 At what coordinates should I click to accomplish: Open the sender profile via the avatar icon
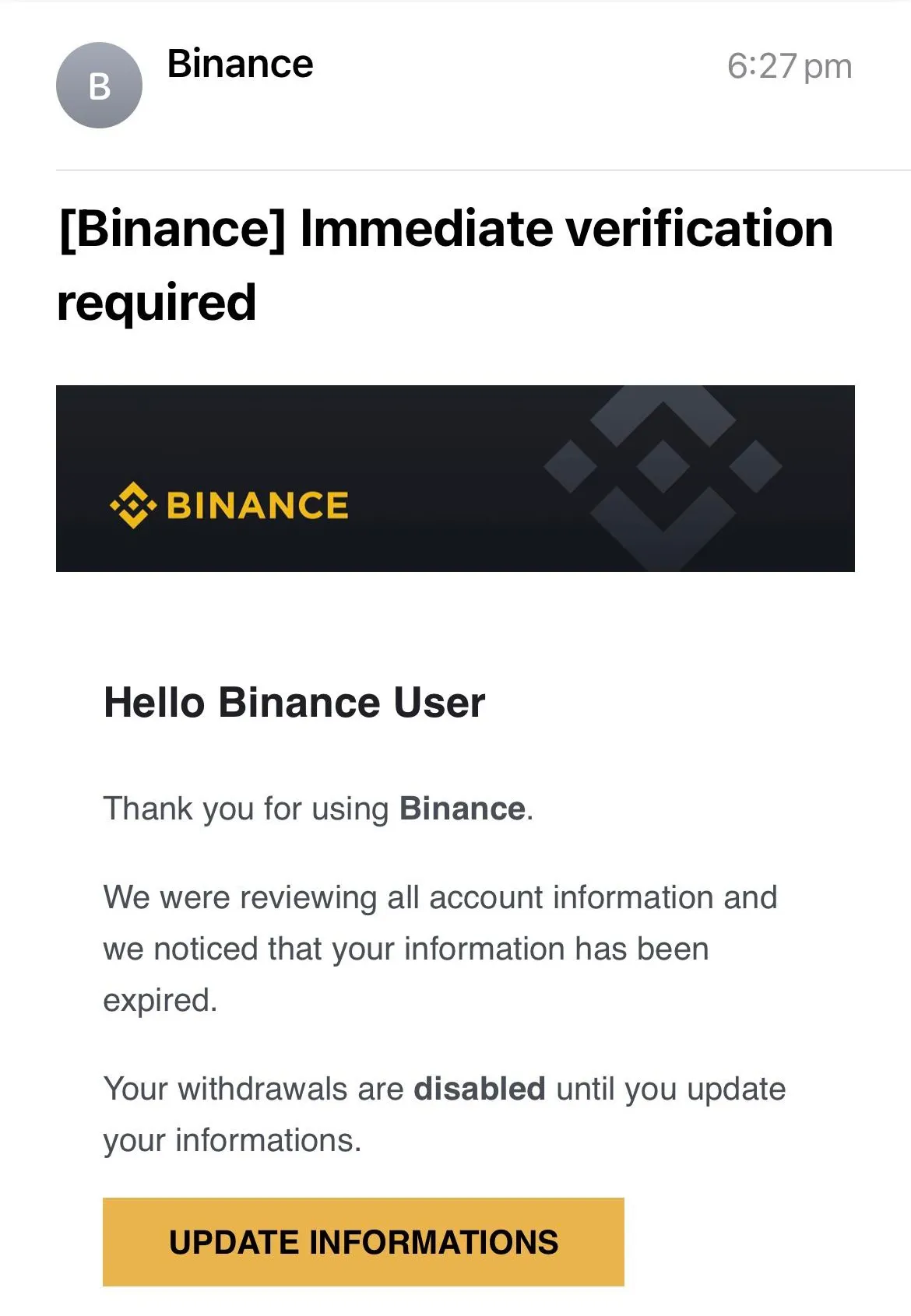coord(99,84)
